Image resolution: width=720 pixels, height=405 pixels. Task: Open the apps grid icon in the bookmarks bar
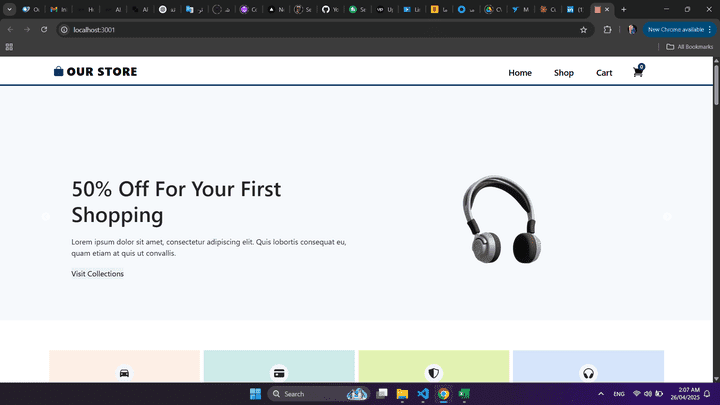tap(9, 47)
